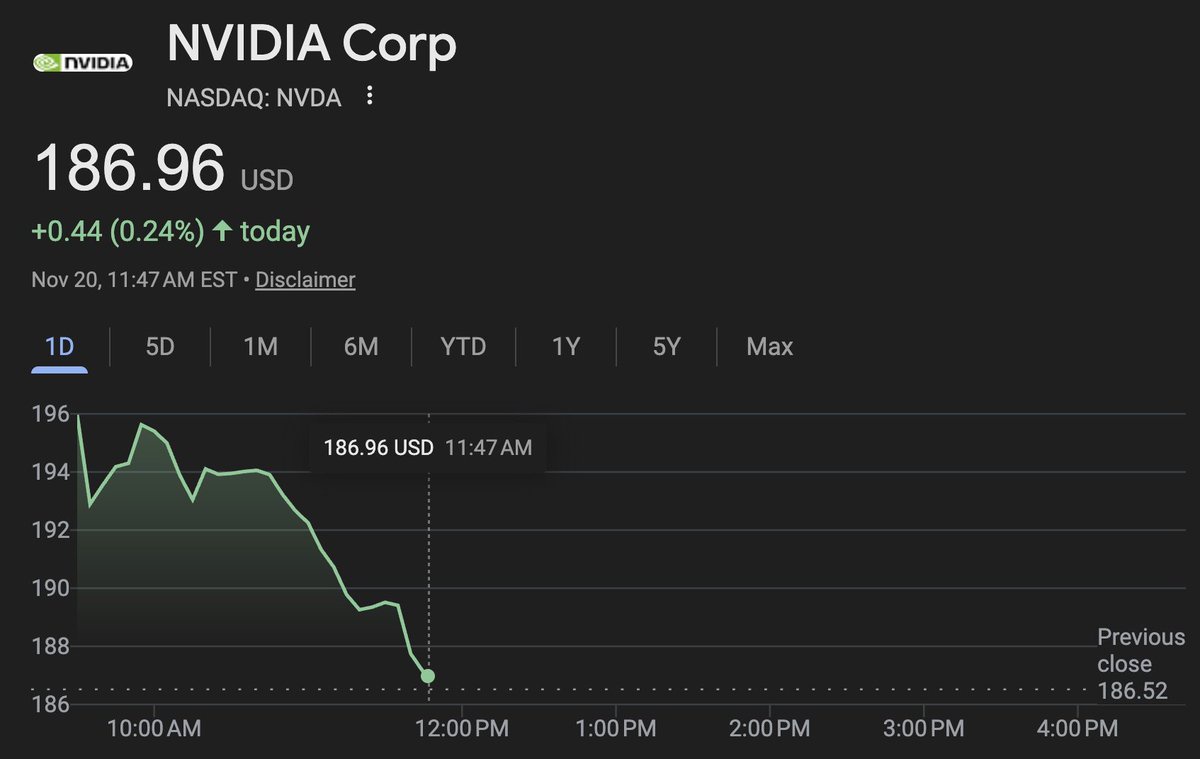Click the large 186.96 price value
This screenshot has height=759, width=1200.
[130, 168]
